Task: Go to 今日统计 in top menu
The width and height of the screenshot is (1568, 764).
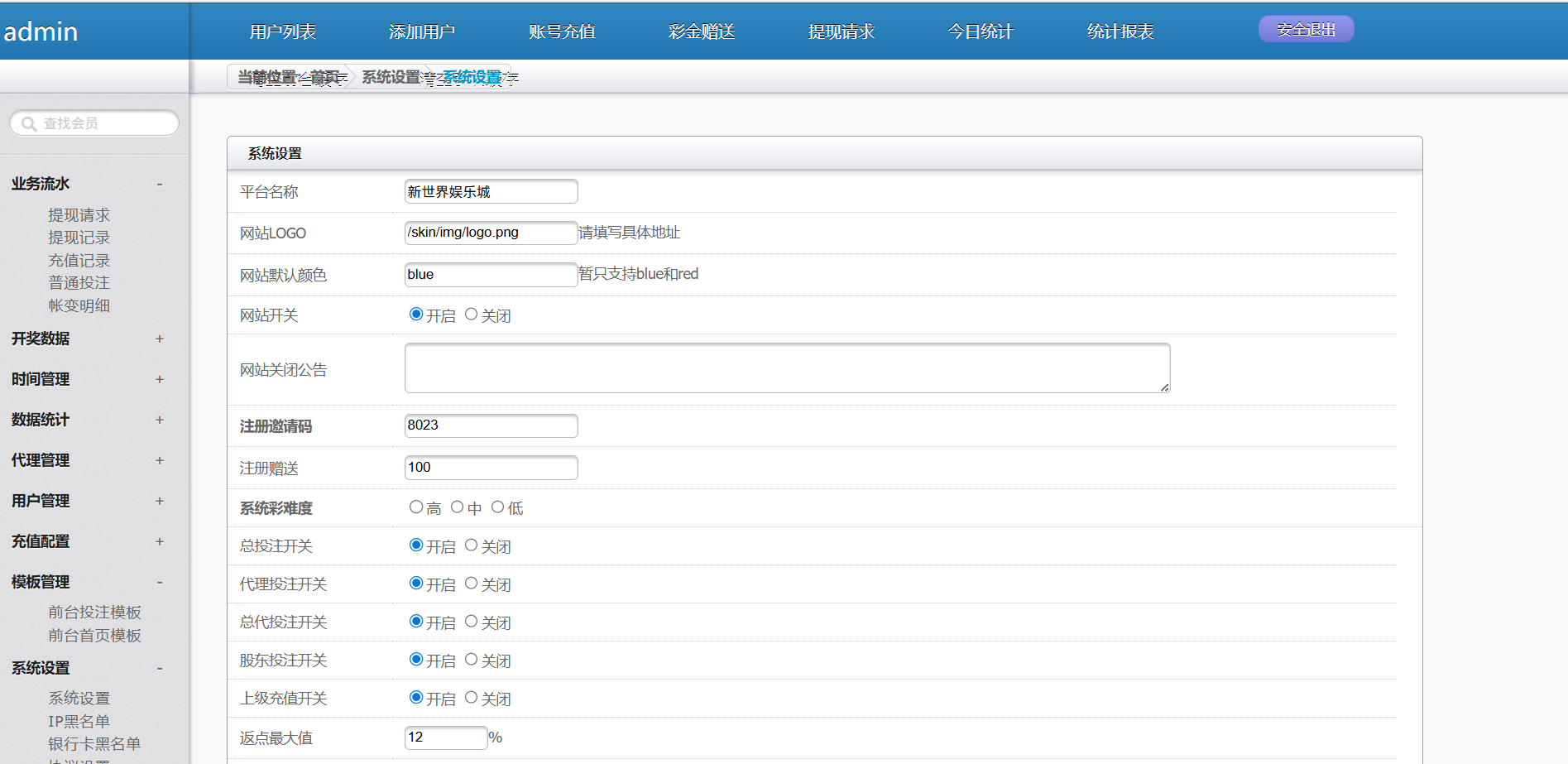Action: 981,31
